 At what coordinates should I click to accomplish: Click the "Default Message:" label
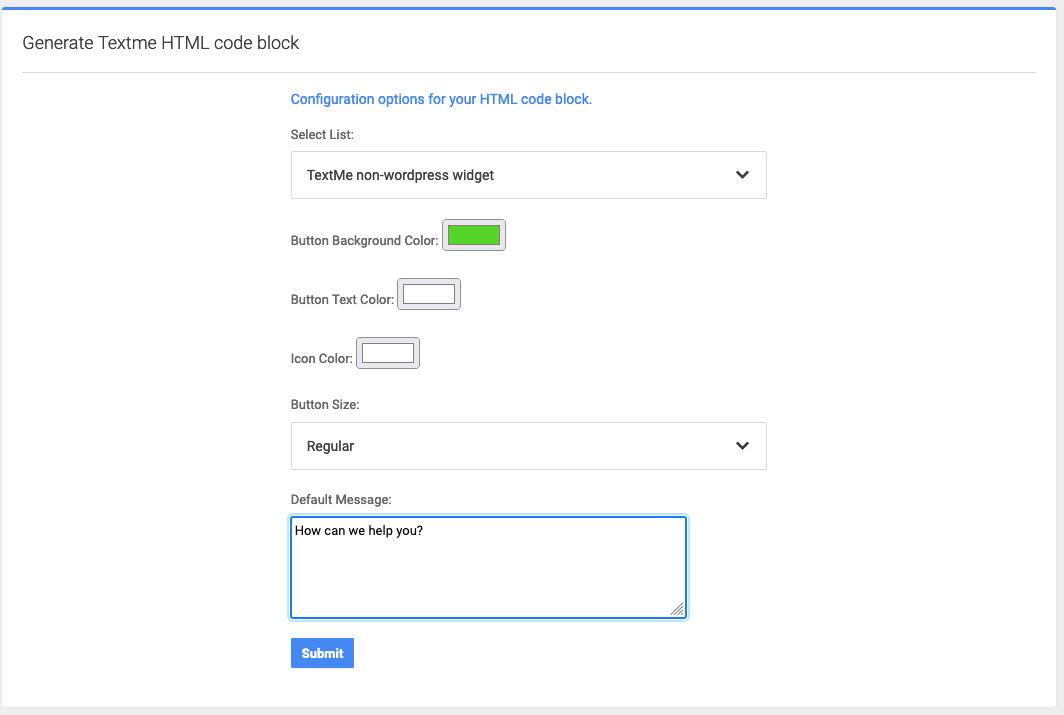[341, 499]
